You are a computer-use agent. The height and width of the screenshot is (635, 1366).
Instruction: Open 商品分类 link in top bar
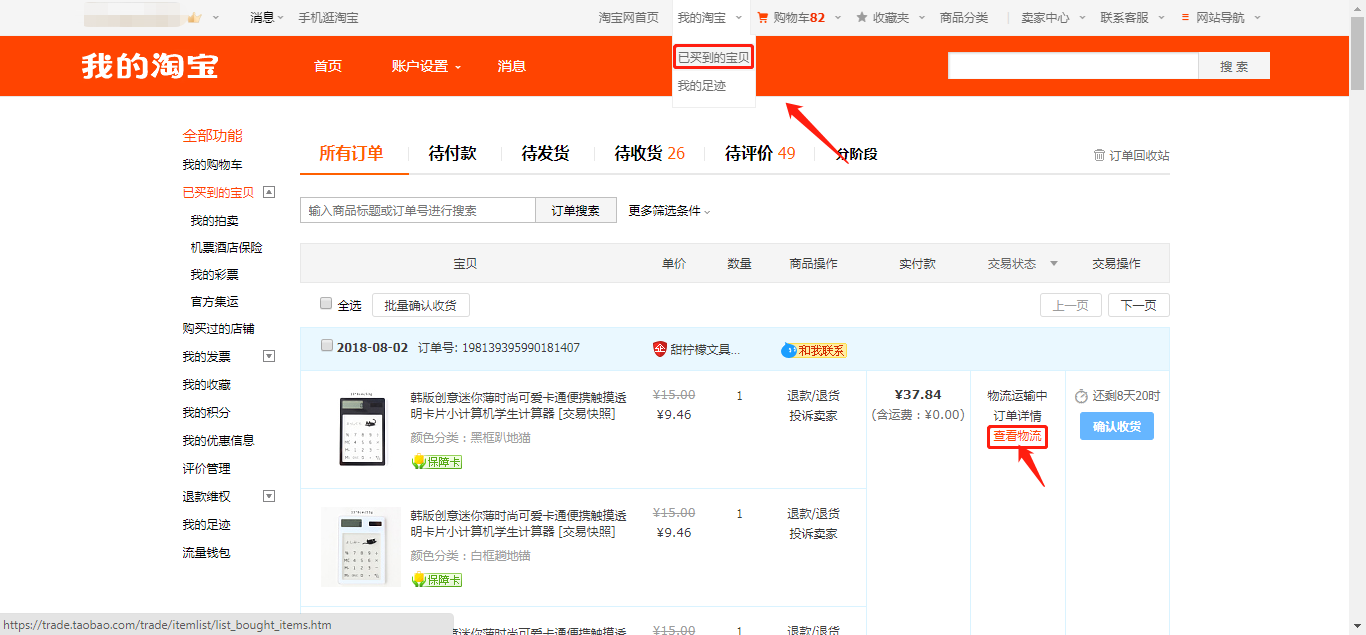(964, 17)
